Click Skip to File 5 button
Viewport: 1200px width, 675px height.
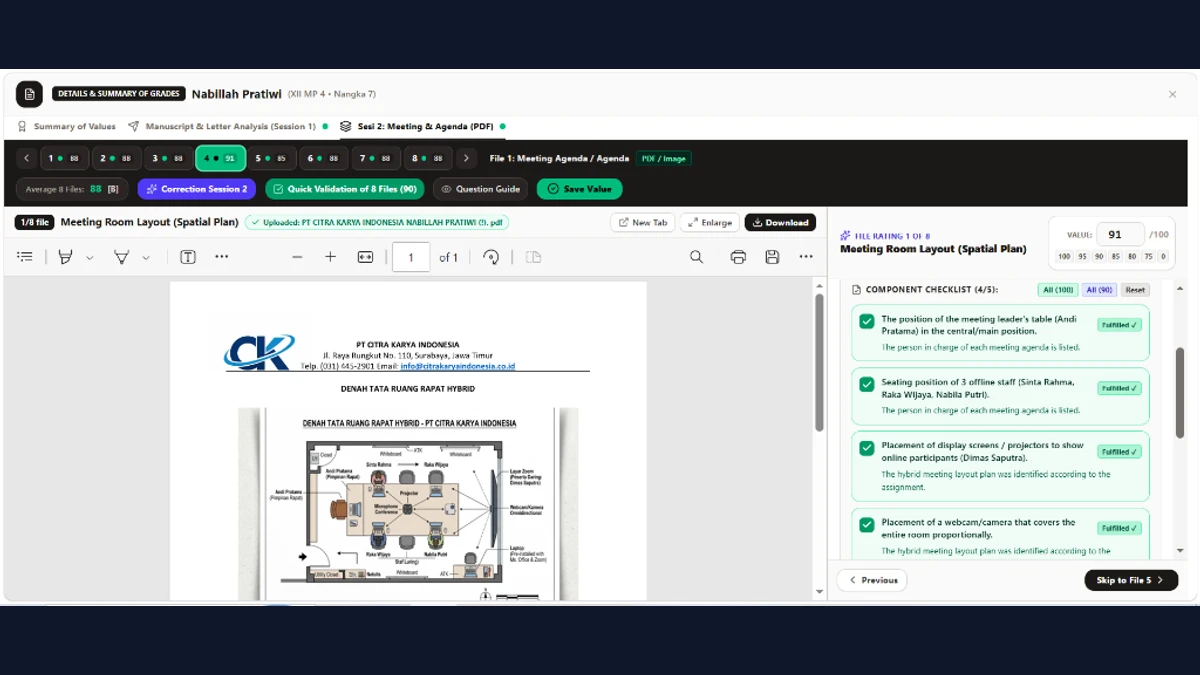click(1131, 580)
